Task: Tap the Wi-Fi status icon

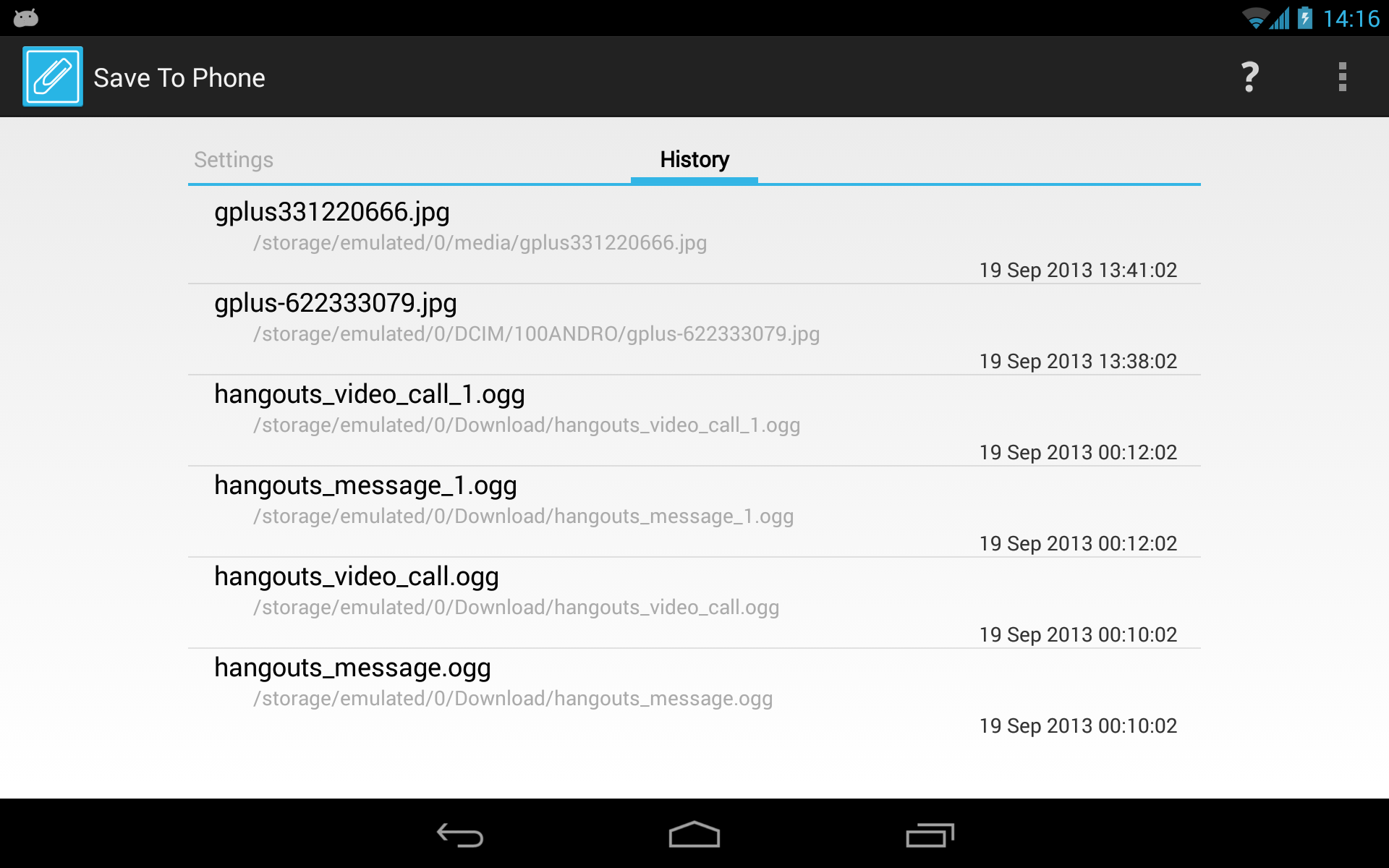Action: (1255, 18)
